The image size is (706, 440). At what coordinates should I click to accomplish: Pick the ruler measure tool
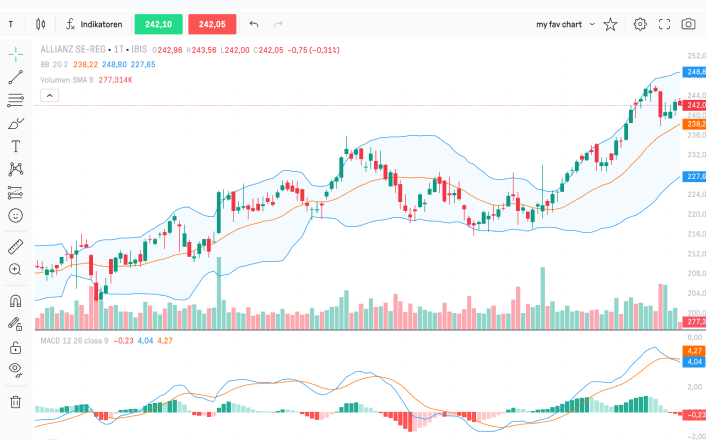pos(15,246)
